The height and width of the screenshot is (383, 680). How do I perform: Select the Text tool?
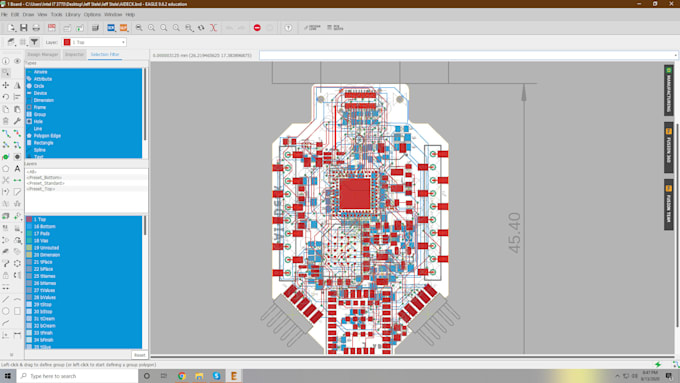(x=17, y=168)
